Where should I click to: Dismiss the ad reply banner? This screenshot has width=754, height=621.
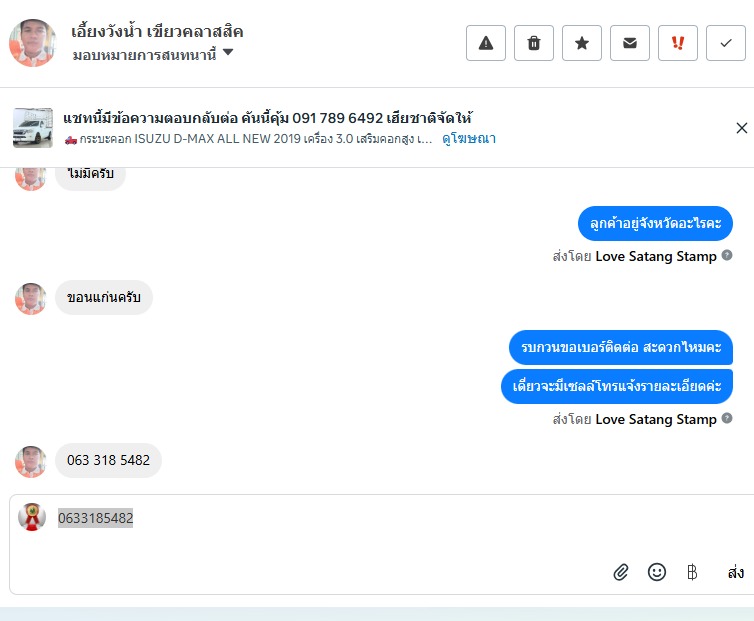pyautogui.click(x=741, y=128)
